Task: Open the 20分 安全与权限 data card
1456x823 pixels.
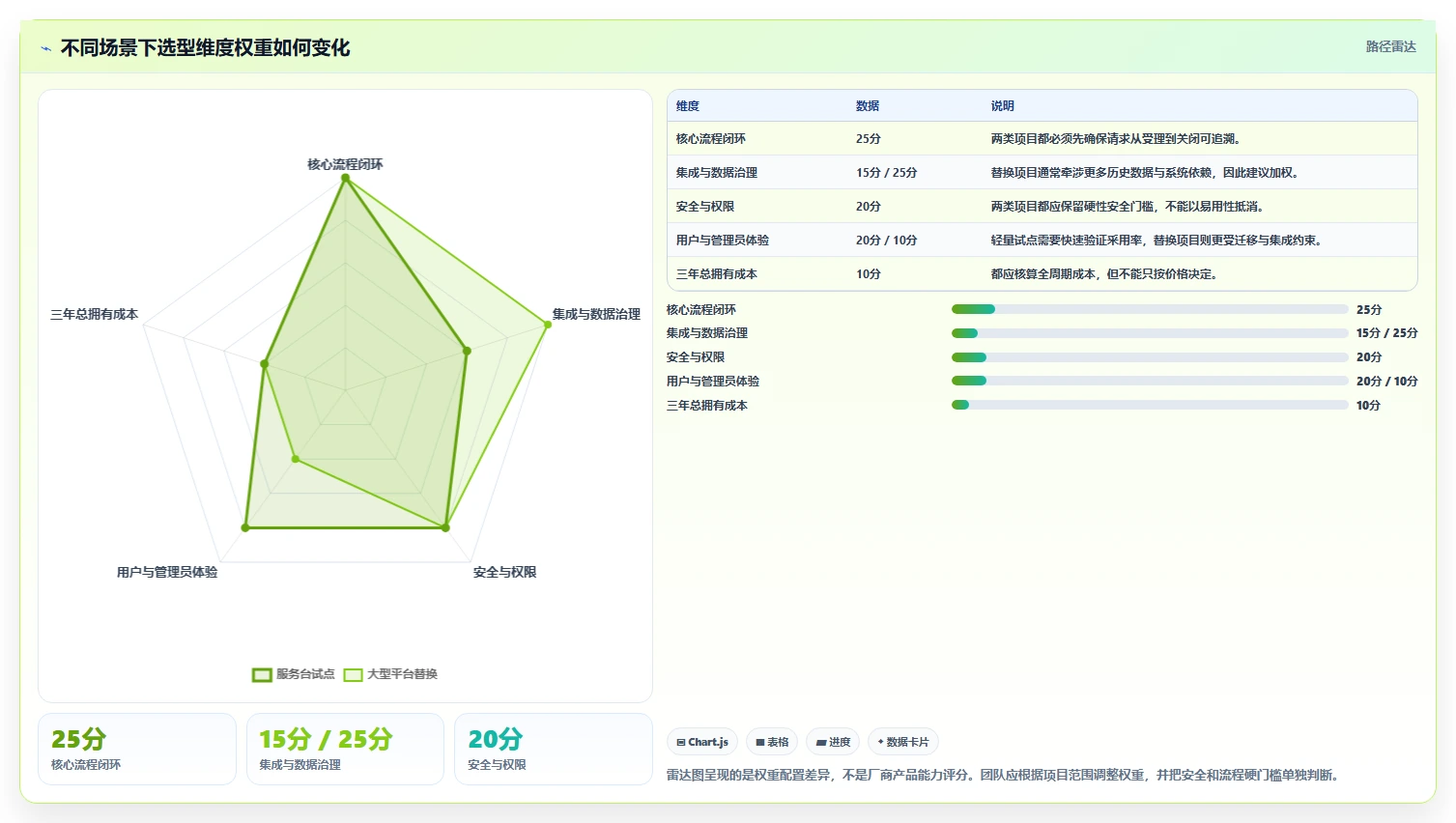Action: pos(554,750)
